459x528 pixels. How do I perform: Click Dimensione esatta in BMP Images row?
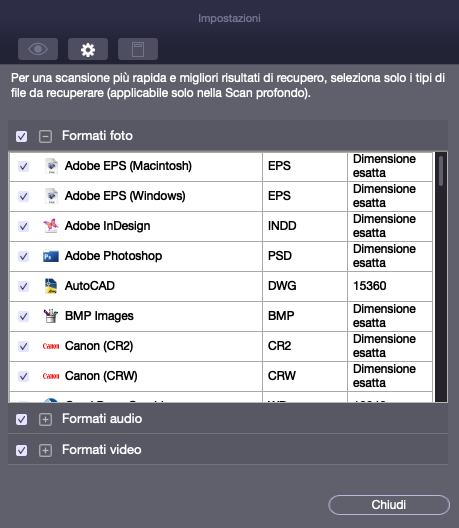pyautogui.click(x=384, y=316)
